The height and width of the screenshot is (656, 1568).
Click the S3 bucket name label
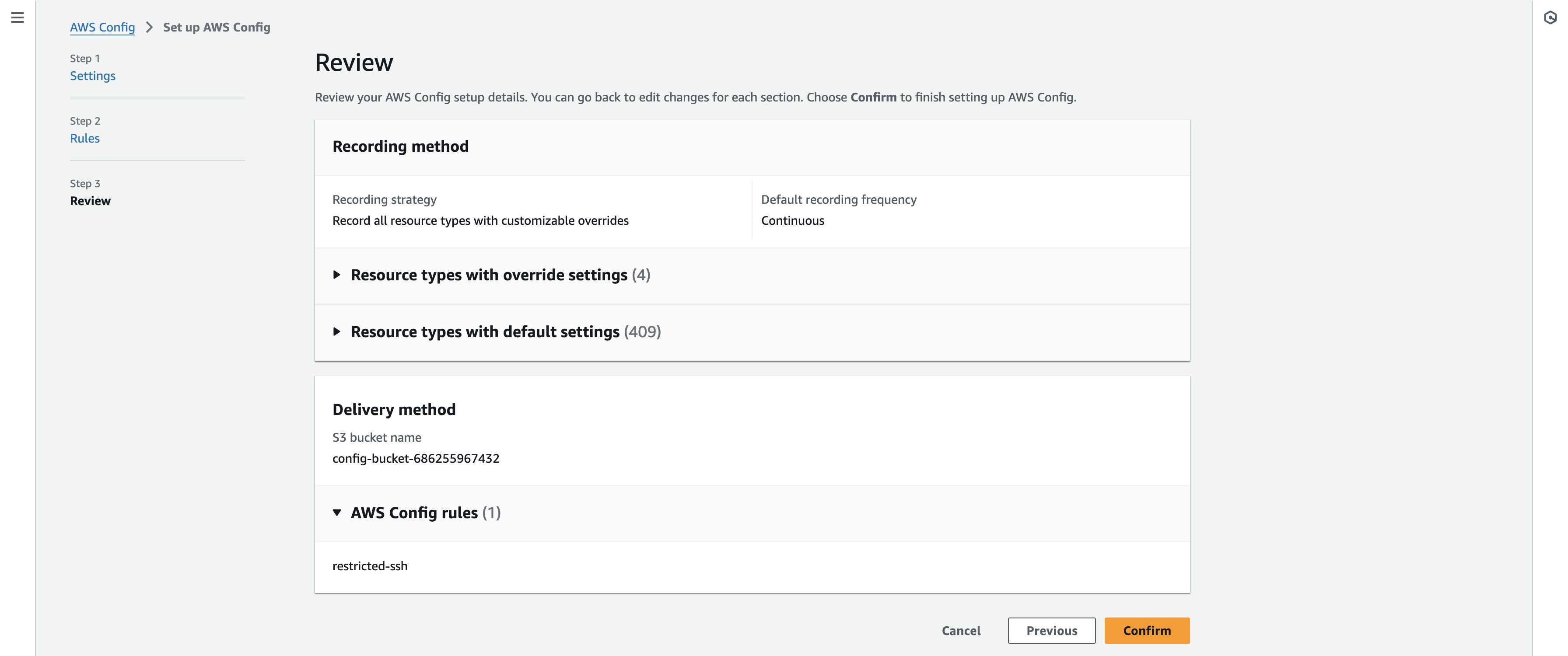377,437
